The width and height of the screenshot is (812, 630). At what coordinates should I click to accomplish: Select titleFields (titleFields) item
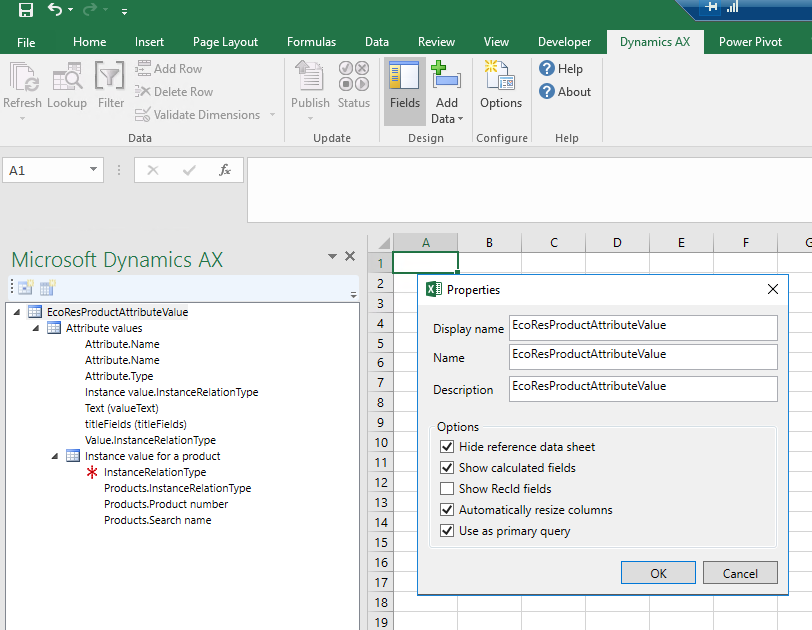[x=136, y=424]
